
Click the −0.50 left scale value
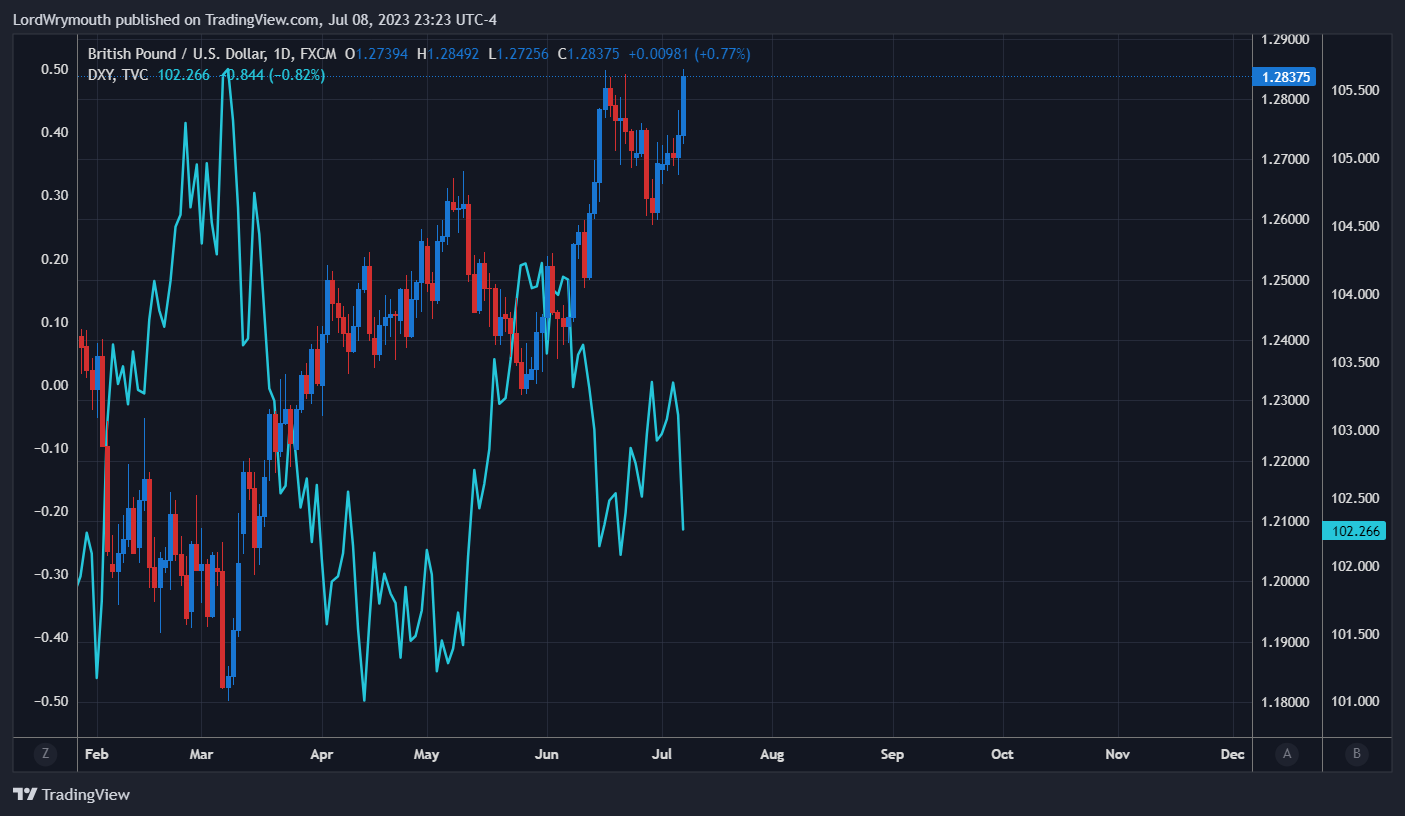pos(50,701)
